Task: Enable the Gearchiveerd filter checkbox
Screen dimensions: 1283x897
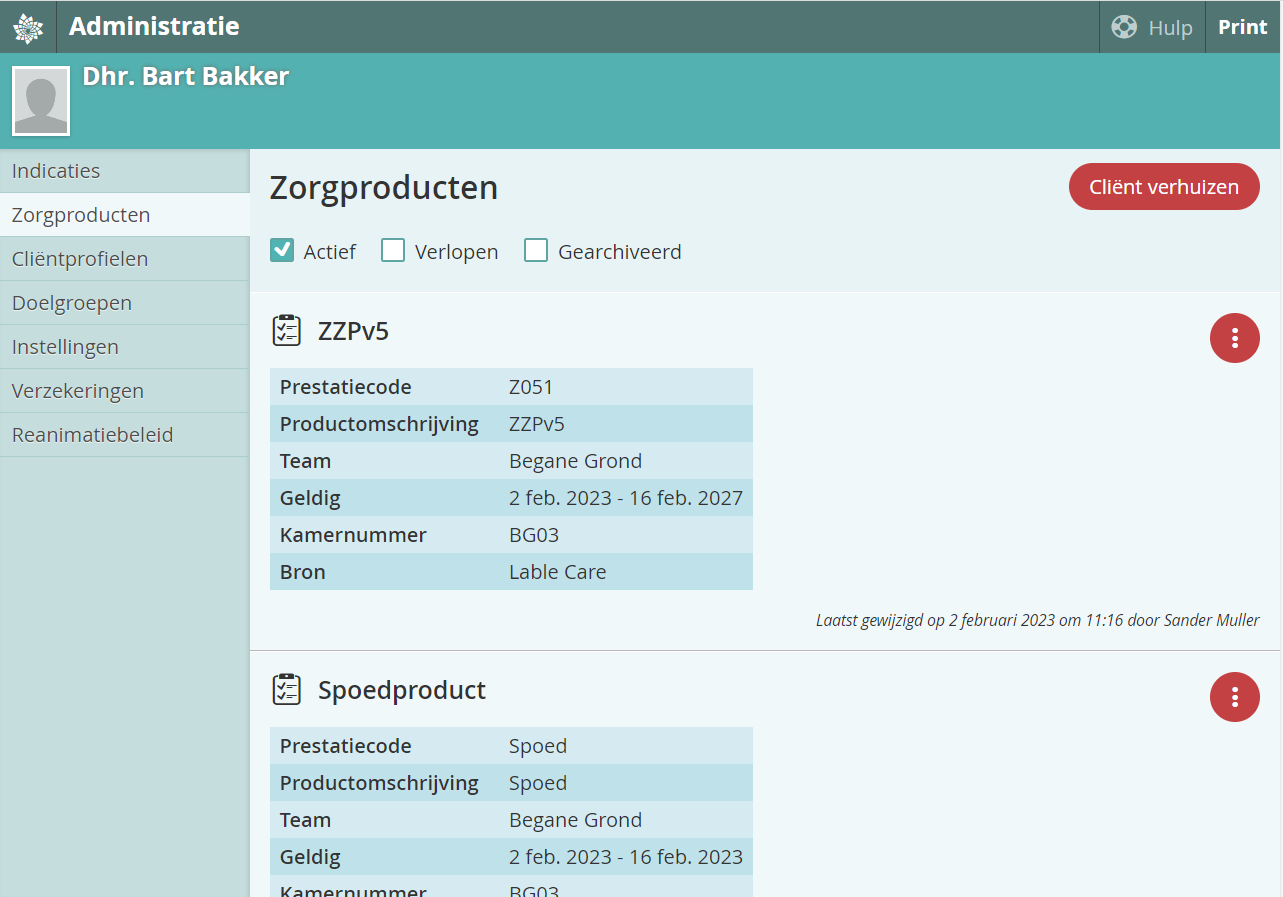Action: (x=536, y=251)
